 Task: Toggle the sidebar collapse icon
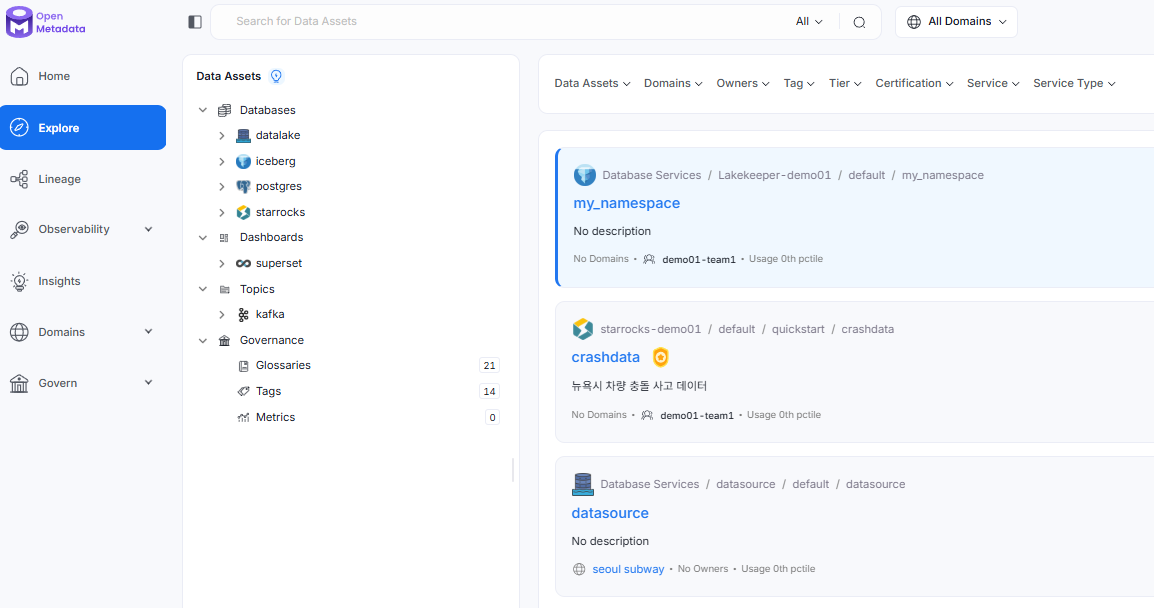[x=195, y=22]
